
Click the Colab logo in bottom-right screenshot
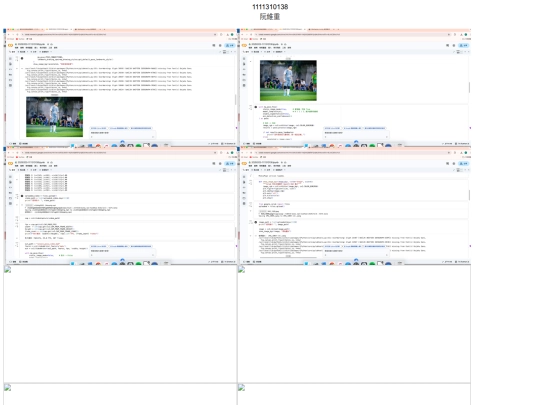tap(244, 164)
